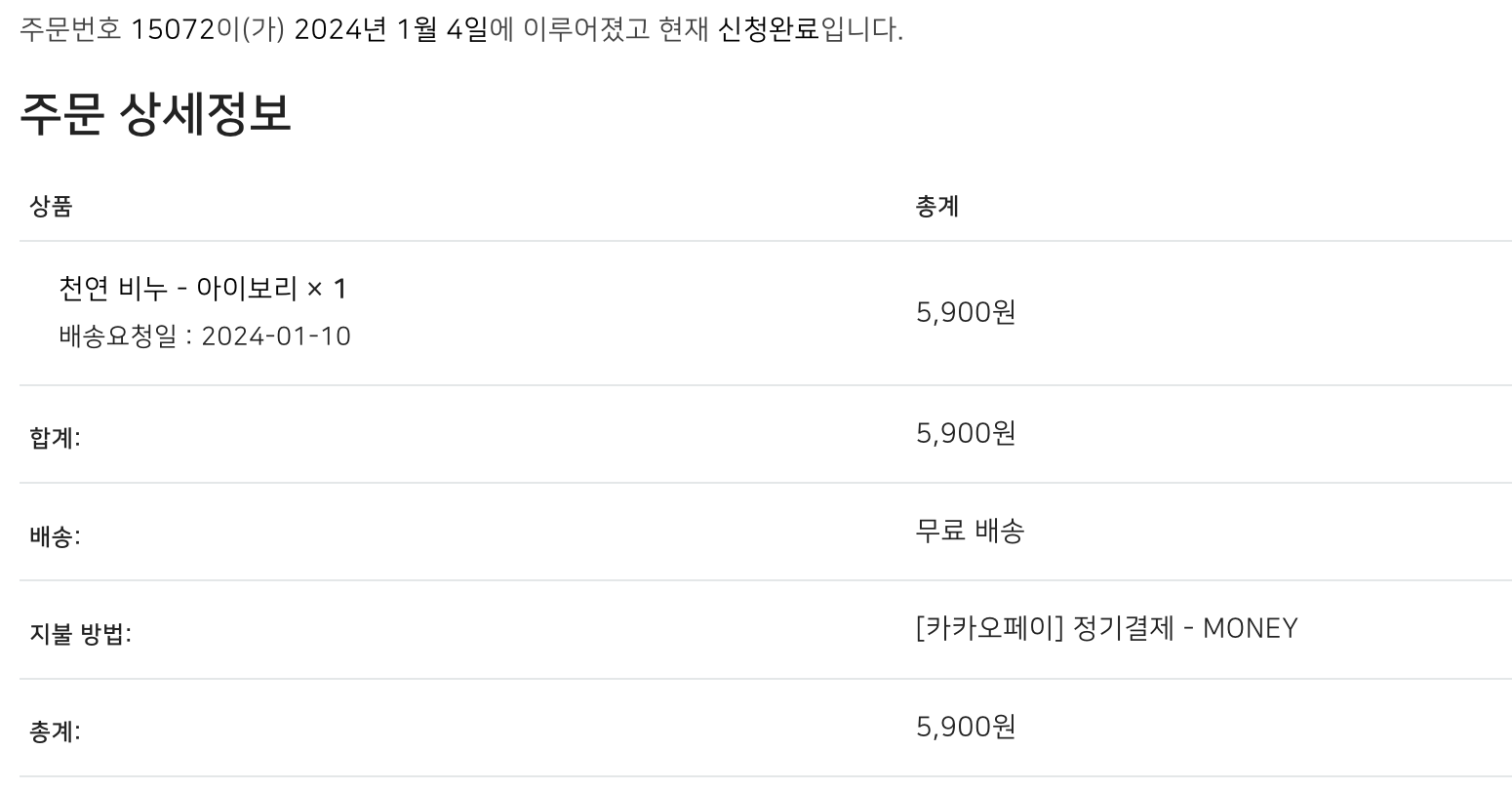Click the 이루어졌고 현재 text in the order summary sentence
Image resolution: width=1512 pixels, height=790 pixels.
[x=617, y=30]
